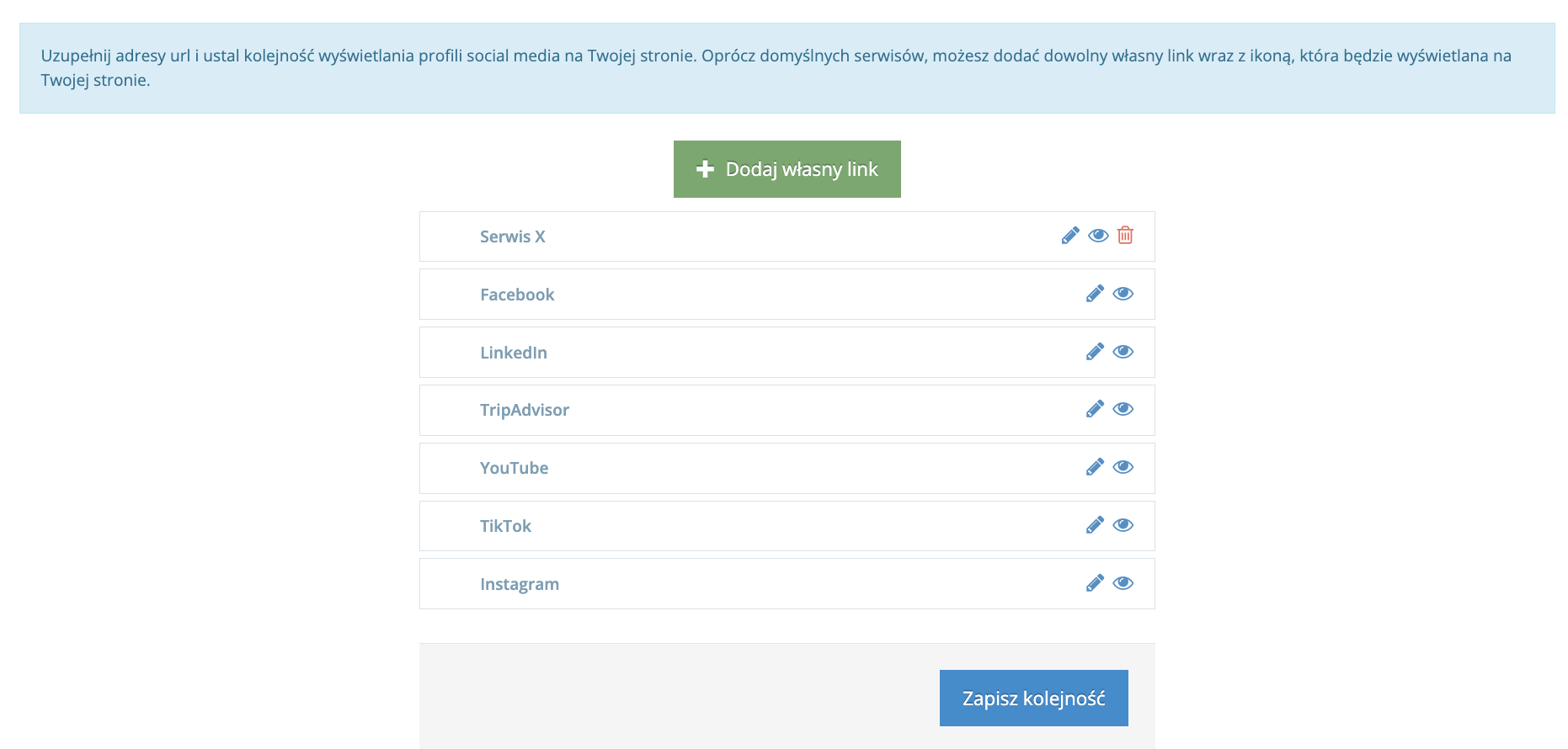Screen dimensions: 1568x749
Task: Show or hide Instagram with eye icon
Action: click(1123, 583)
